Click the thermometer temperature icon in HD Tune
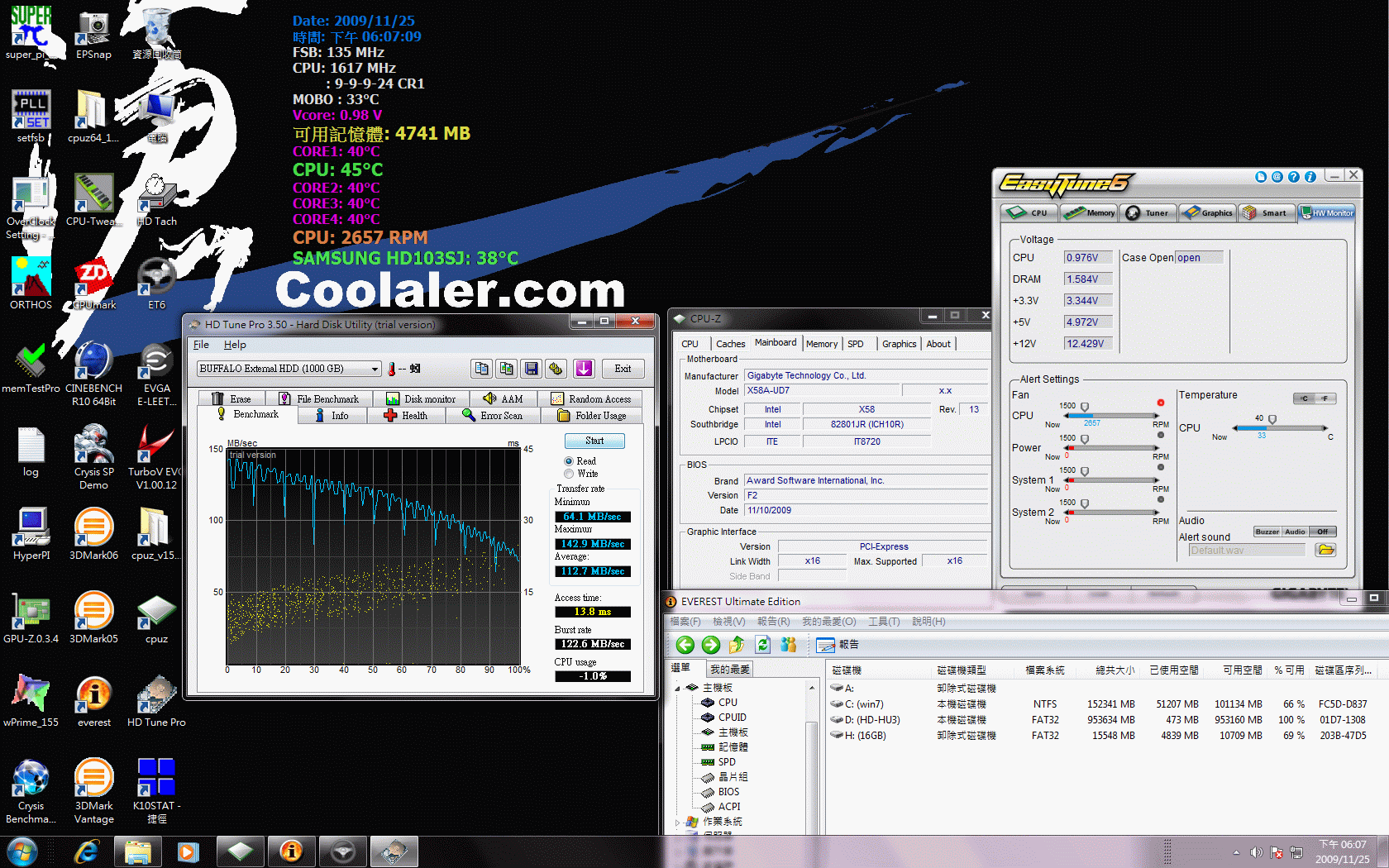The width and height of the screenshot is (1389, 868). pos(392,369)
